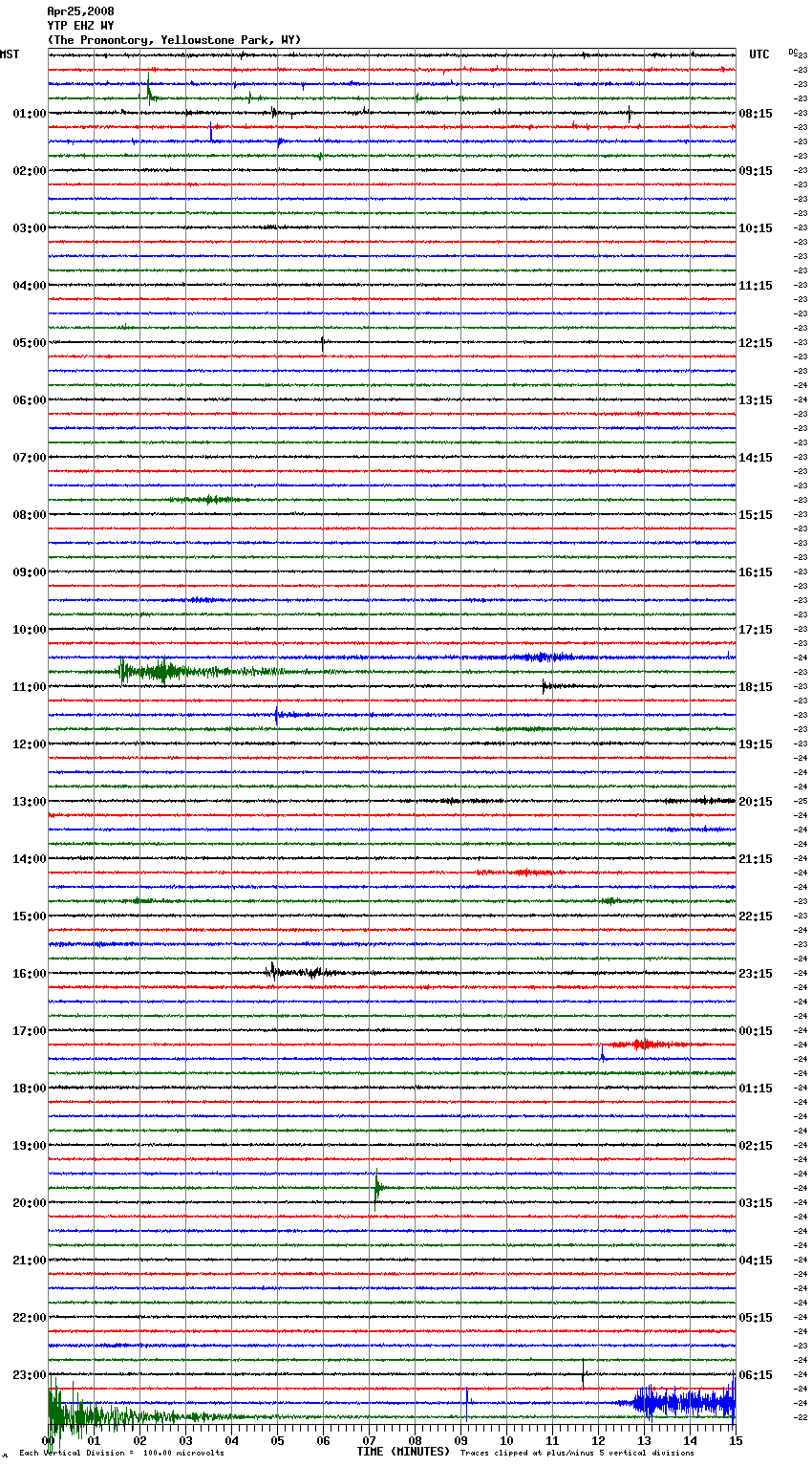Click minute tick label 15 on axis
Viewport: 812px width, 1466px height.
(x=735, y=1440)
